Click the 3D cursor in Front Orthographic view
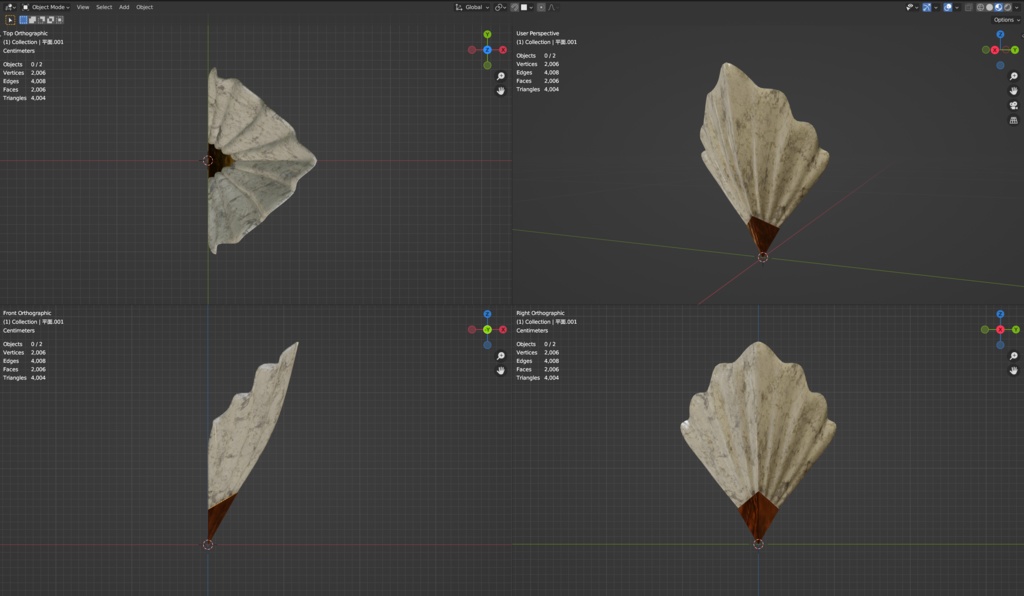Screen dimensions: 1024x596 click(208, 544)
